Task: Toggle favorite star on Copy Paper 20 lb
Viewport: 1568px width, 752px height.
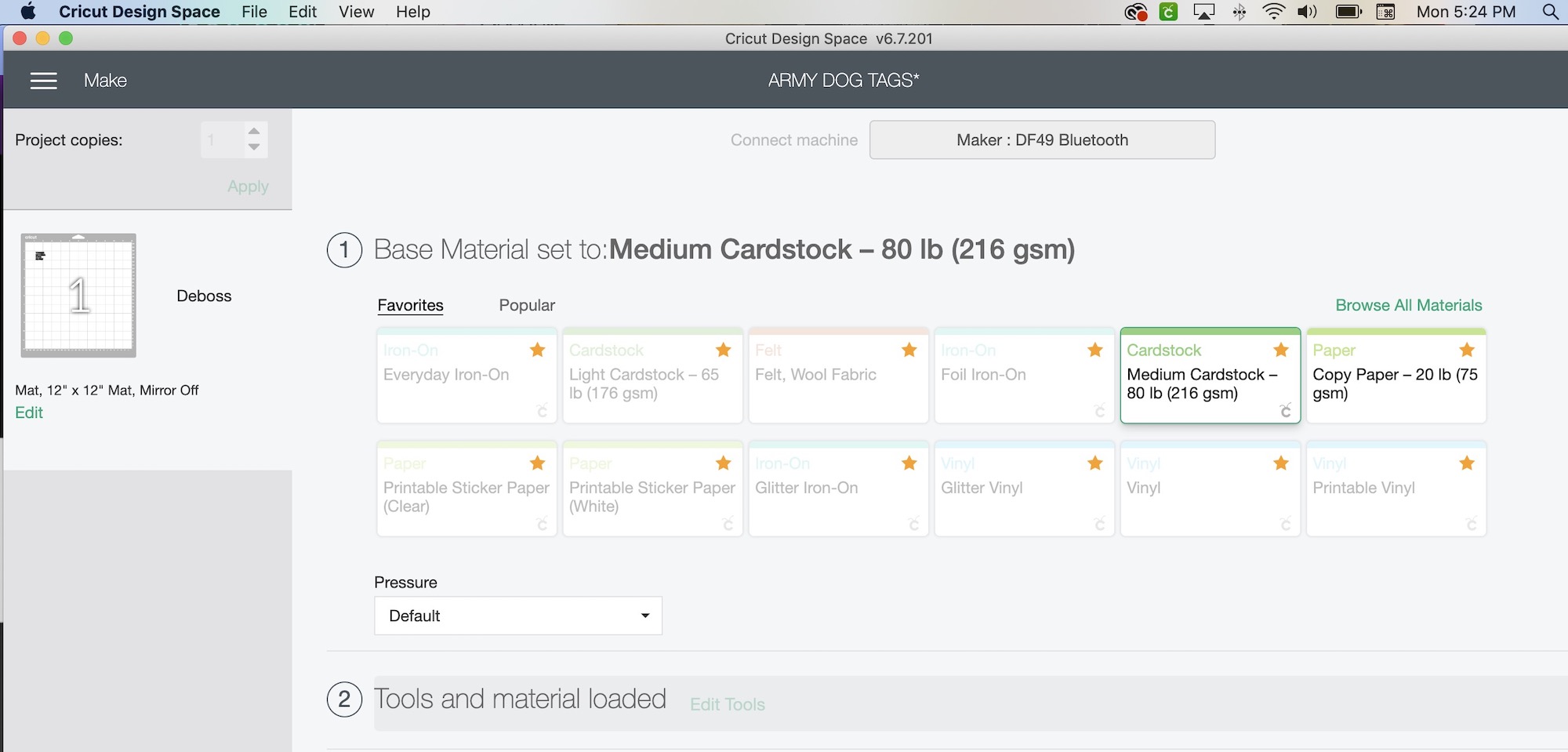Action: click(1467, 350)
